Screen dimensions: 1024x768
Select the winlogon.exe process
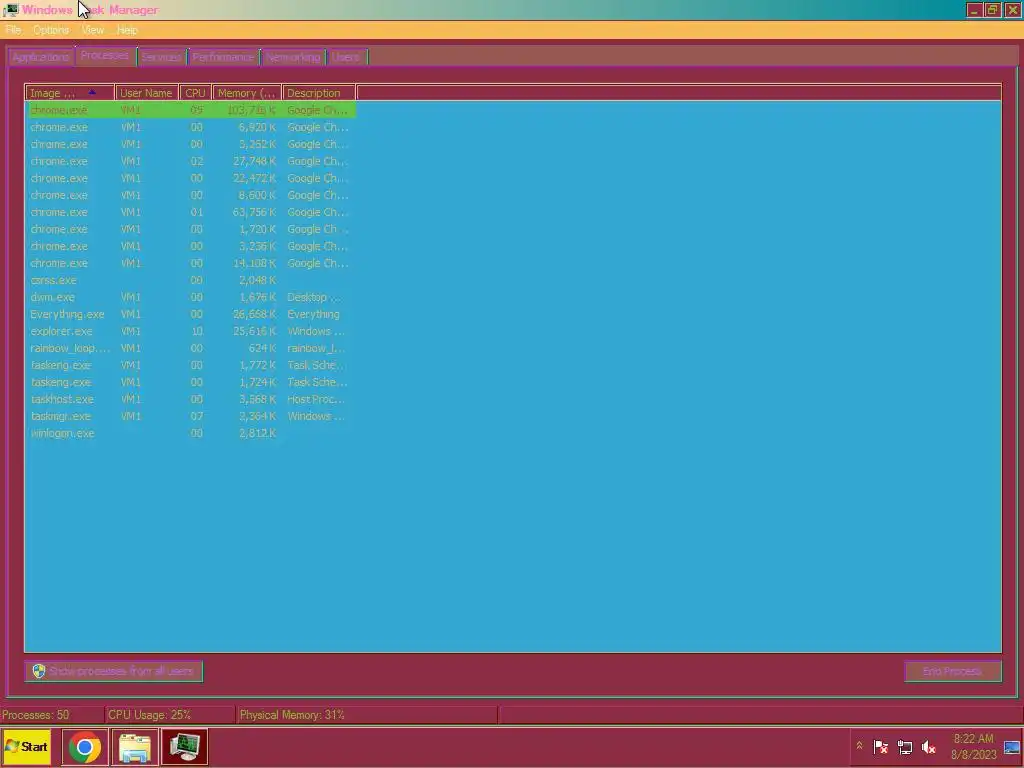(191, 433)
